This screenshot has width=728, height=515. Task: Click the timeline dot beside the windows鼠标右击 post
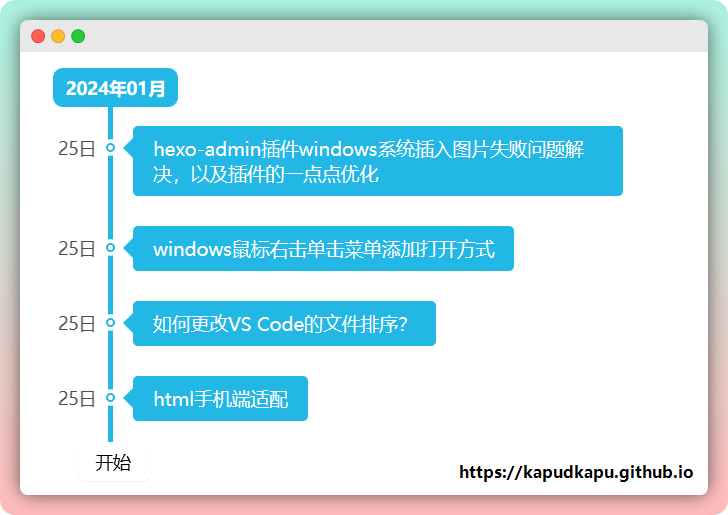(x=110, y=248)
